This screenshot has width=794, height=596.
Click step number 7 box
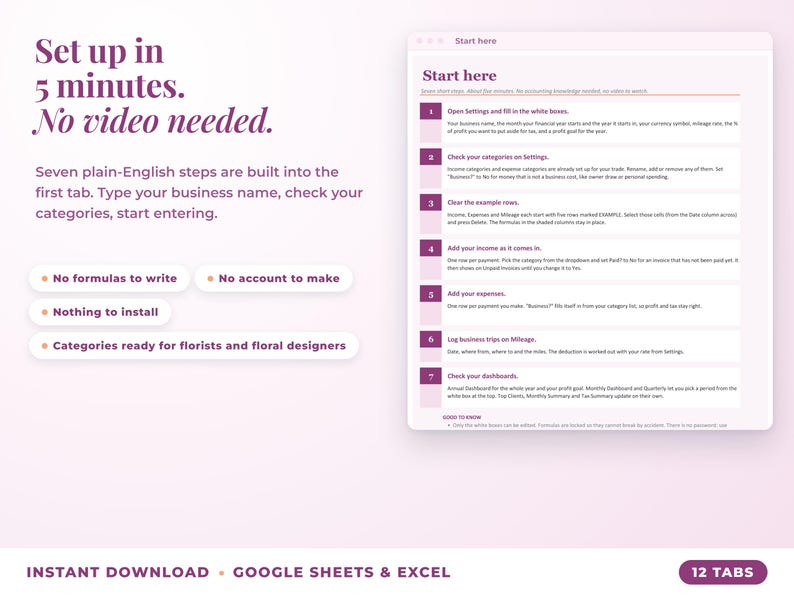point(430,376)
